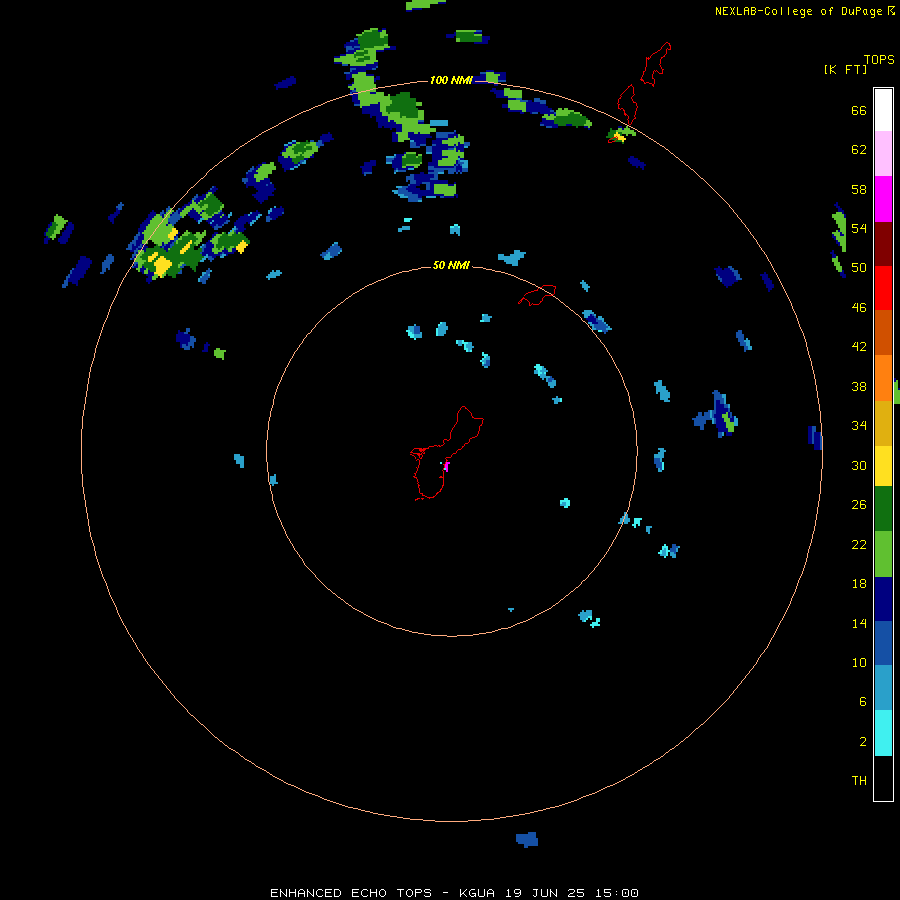Image resolution: width=900 pixels, height=900 pixels.
Task: Pick the navy blue legend swatch
Action: point(883,599)
